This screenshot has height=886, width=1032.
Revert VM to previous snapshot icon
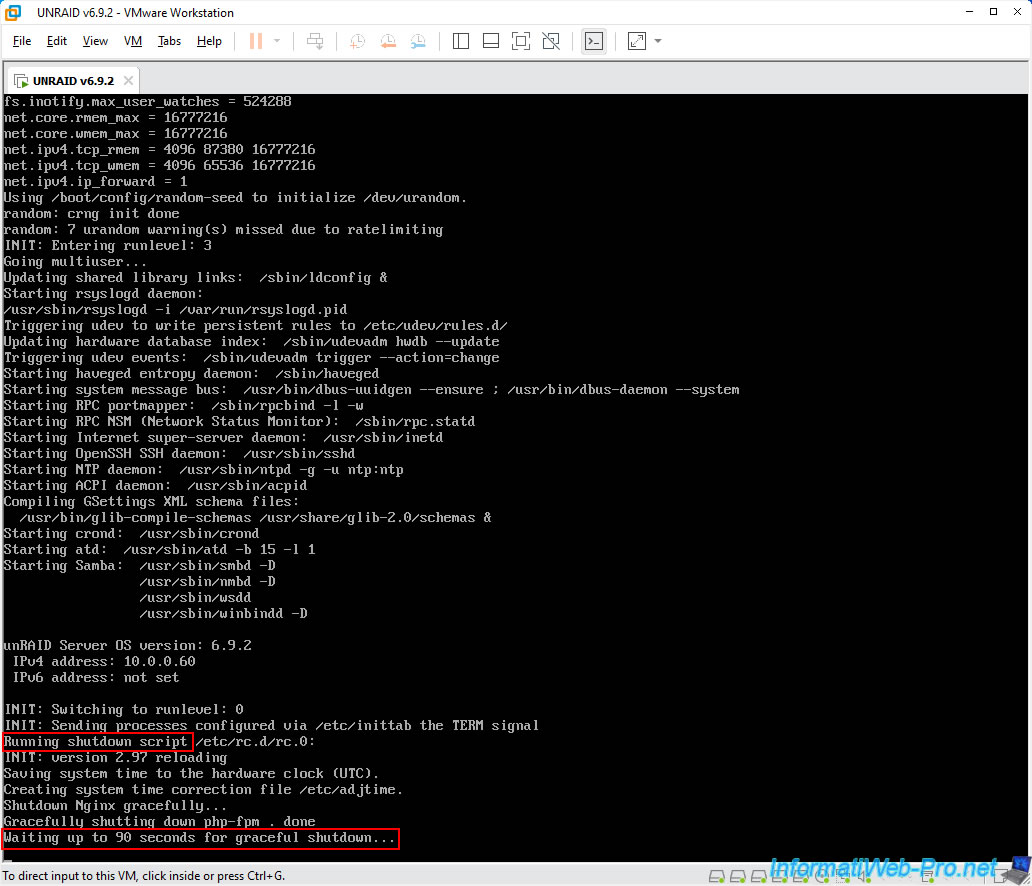coord(388,41)
